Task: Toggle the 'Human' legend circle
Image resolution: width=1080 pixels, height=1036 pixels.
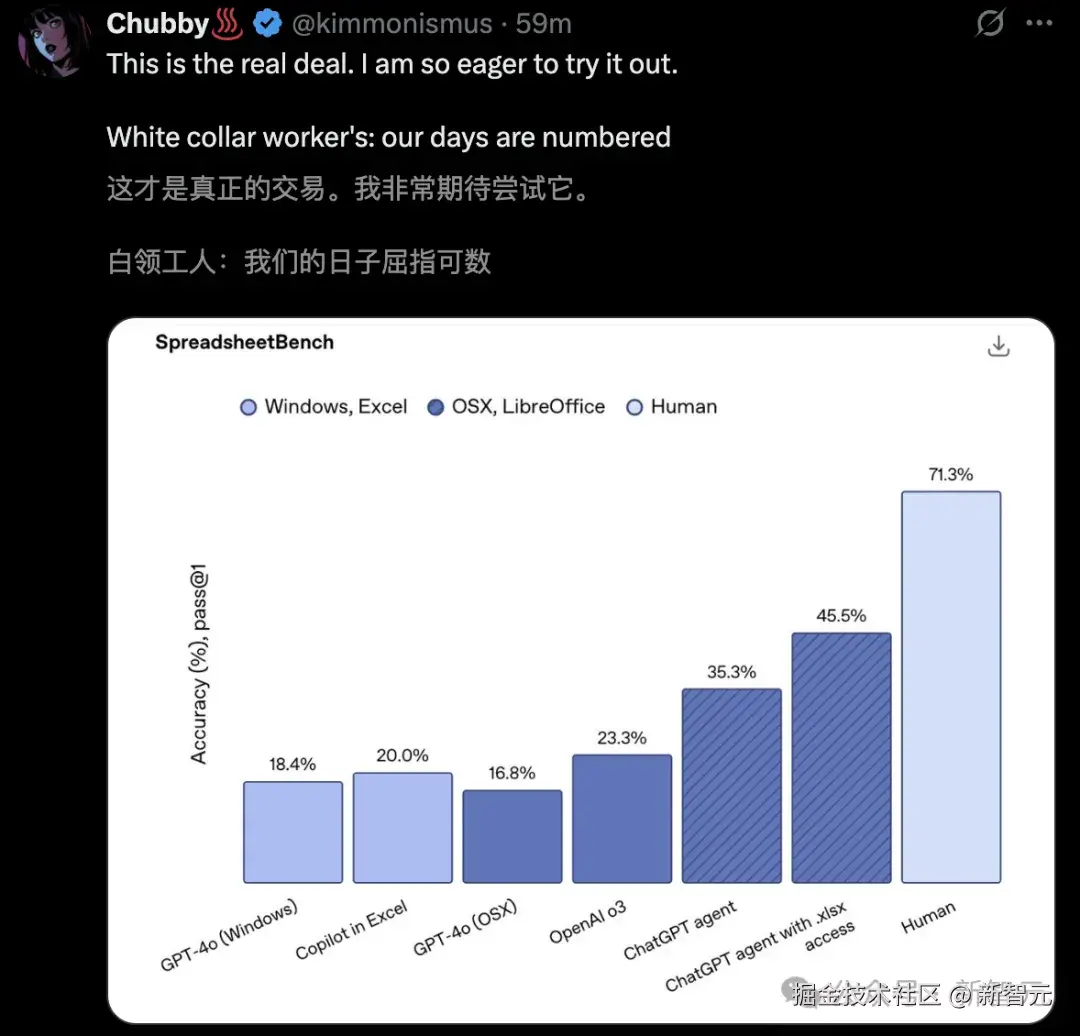Action: click(634, 407)
